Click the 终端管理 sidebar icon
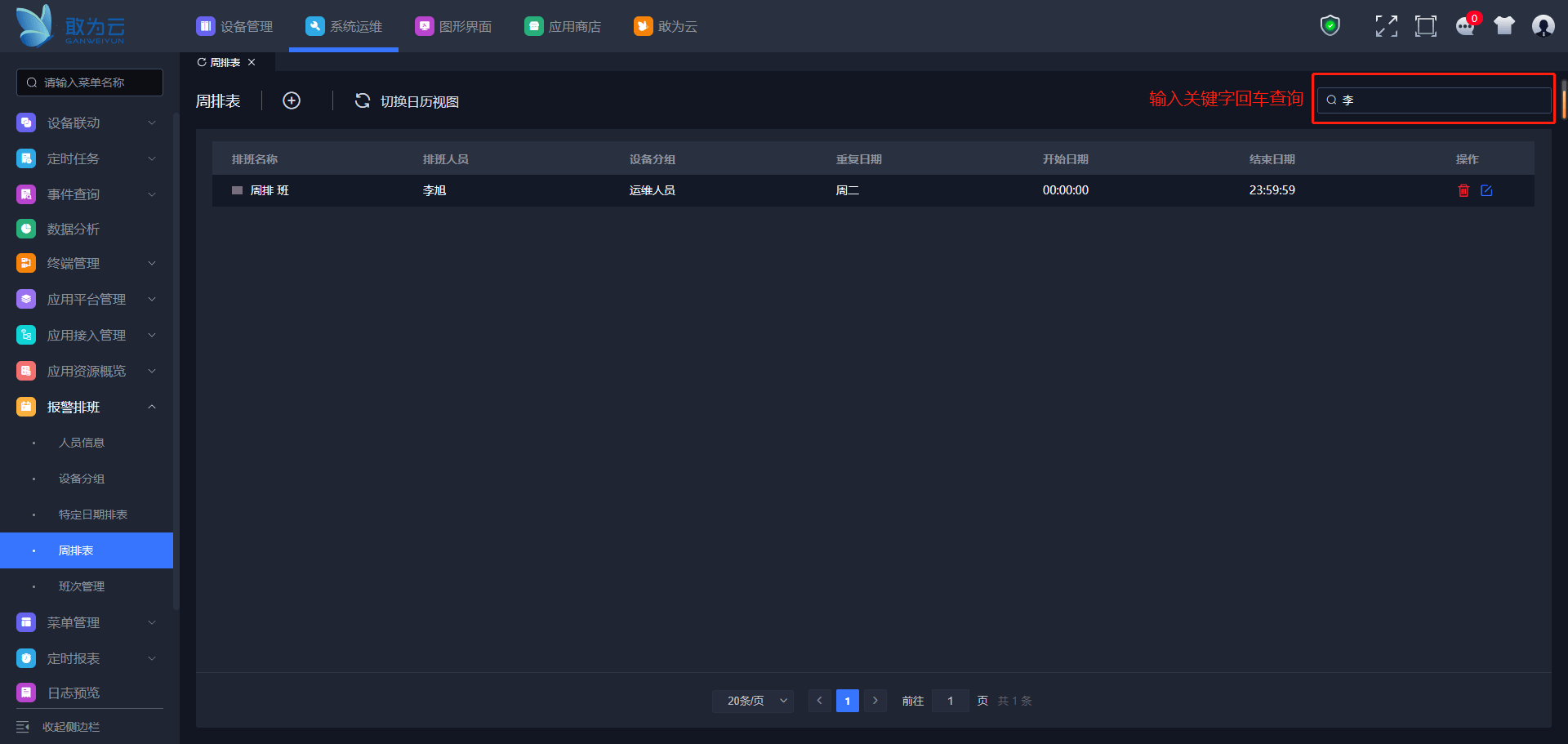Screen dimensions: 1568x744 click(26, 263)
